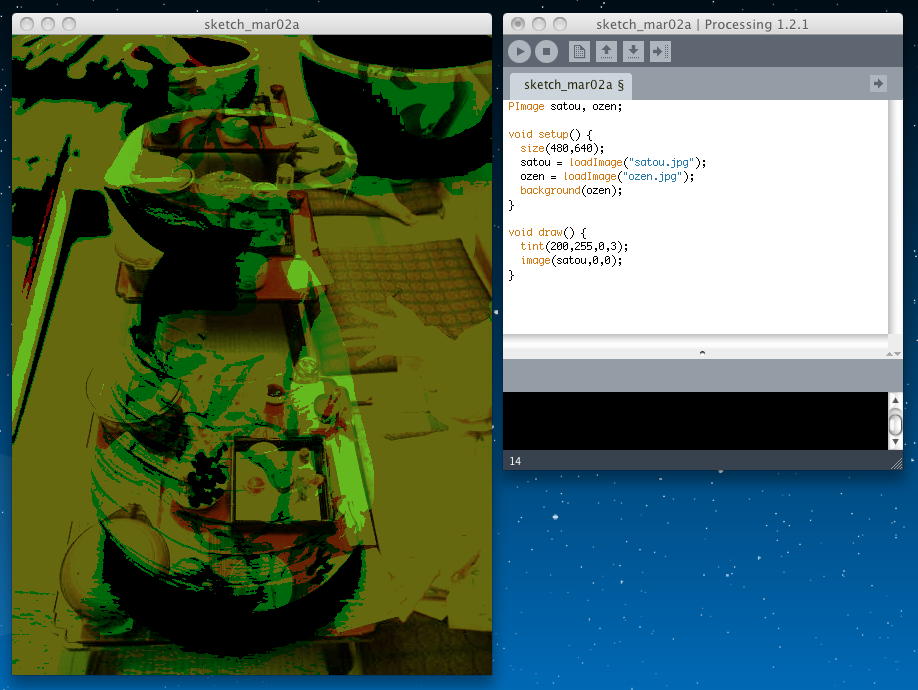Click the console scrollbar up arrow
Viewport: 918px width, 690px height.
coord(895,400)
